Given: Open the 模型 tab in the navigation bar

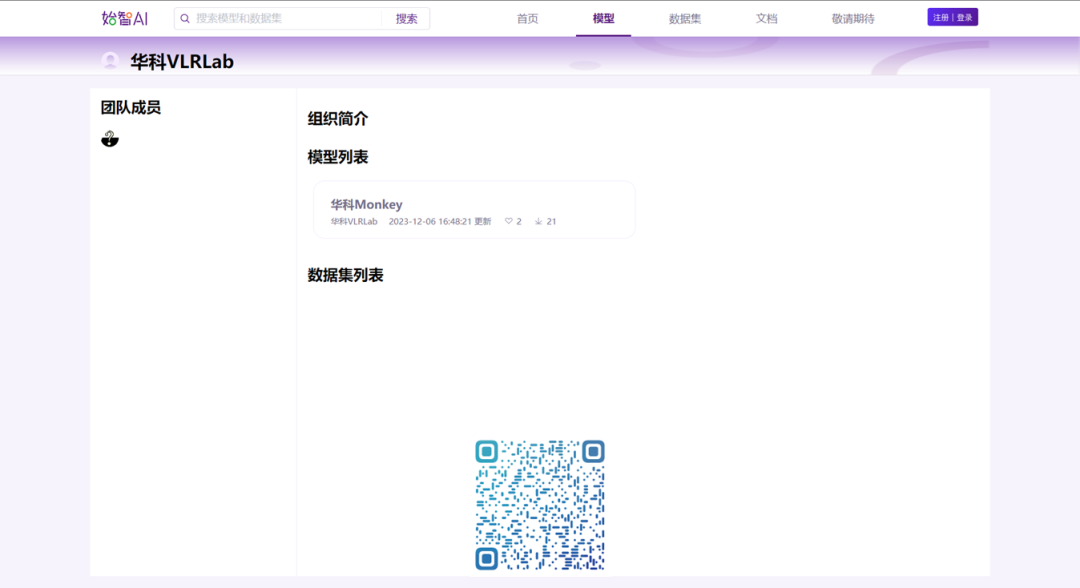Looking at the screenshot, I should (x=604, y=17).
